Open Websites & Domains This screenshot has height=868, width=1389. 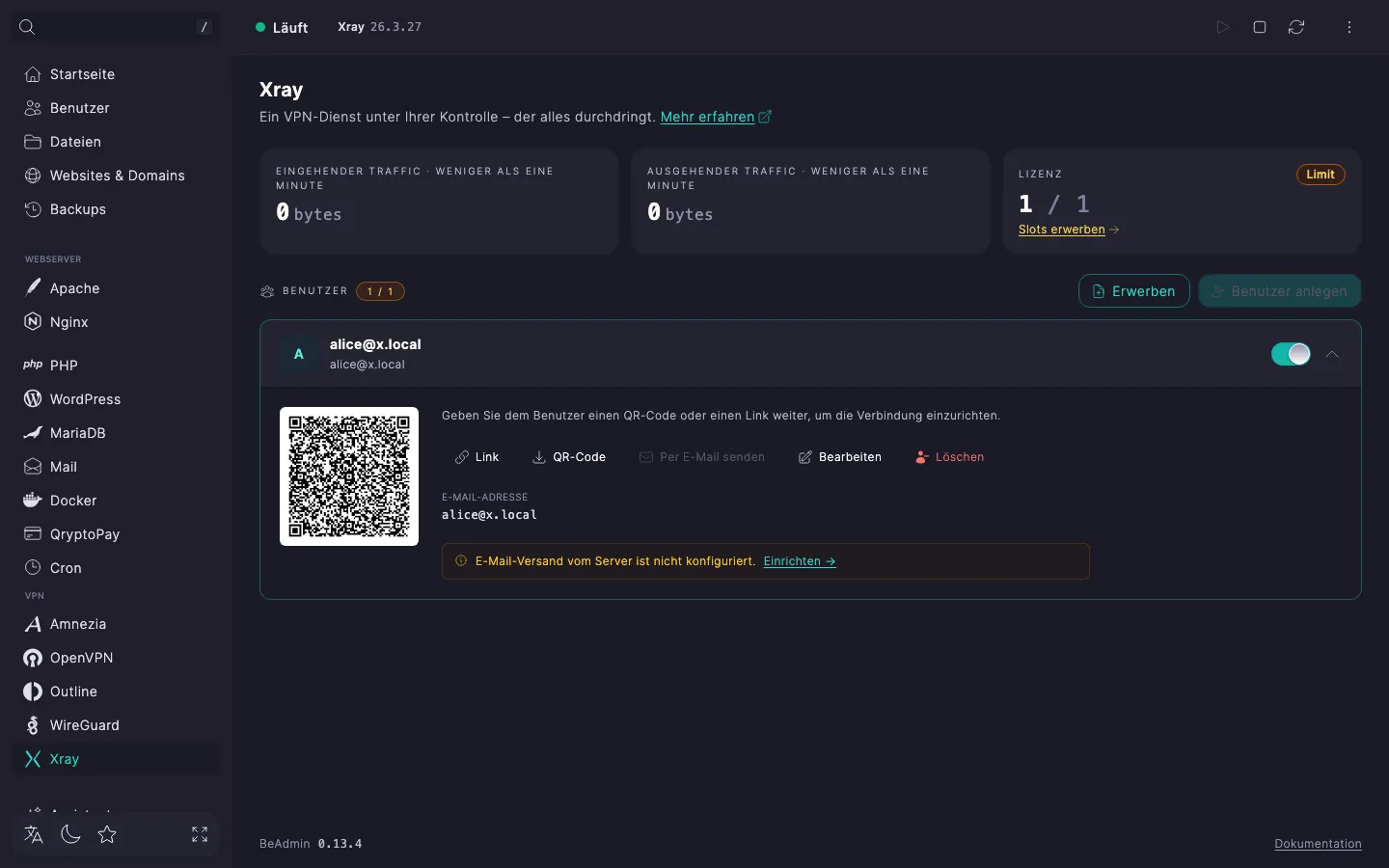116,176
